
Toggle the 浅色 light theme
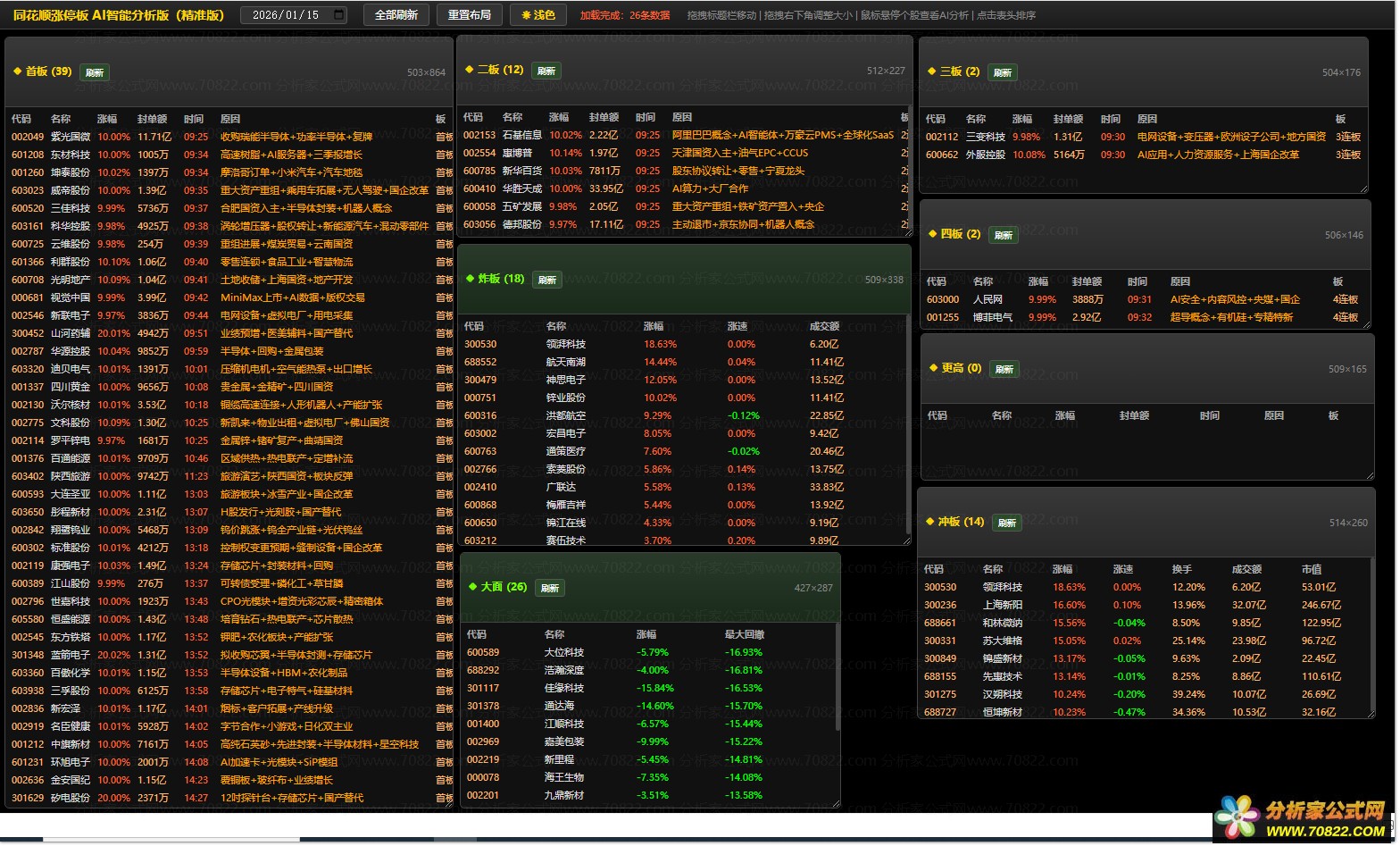(x=538, y=15)
